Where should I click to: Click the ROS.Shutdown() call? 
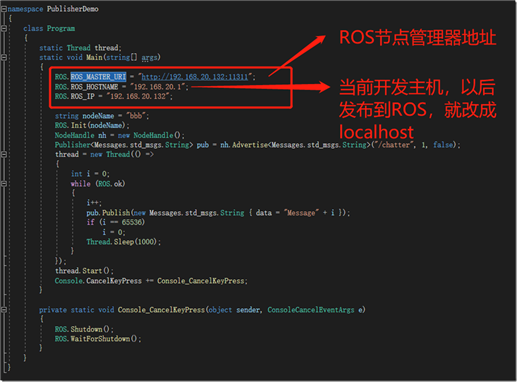click(x=84, y=329)
